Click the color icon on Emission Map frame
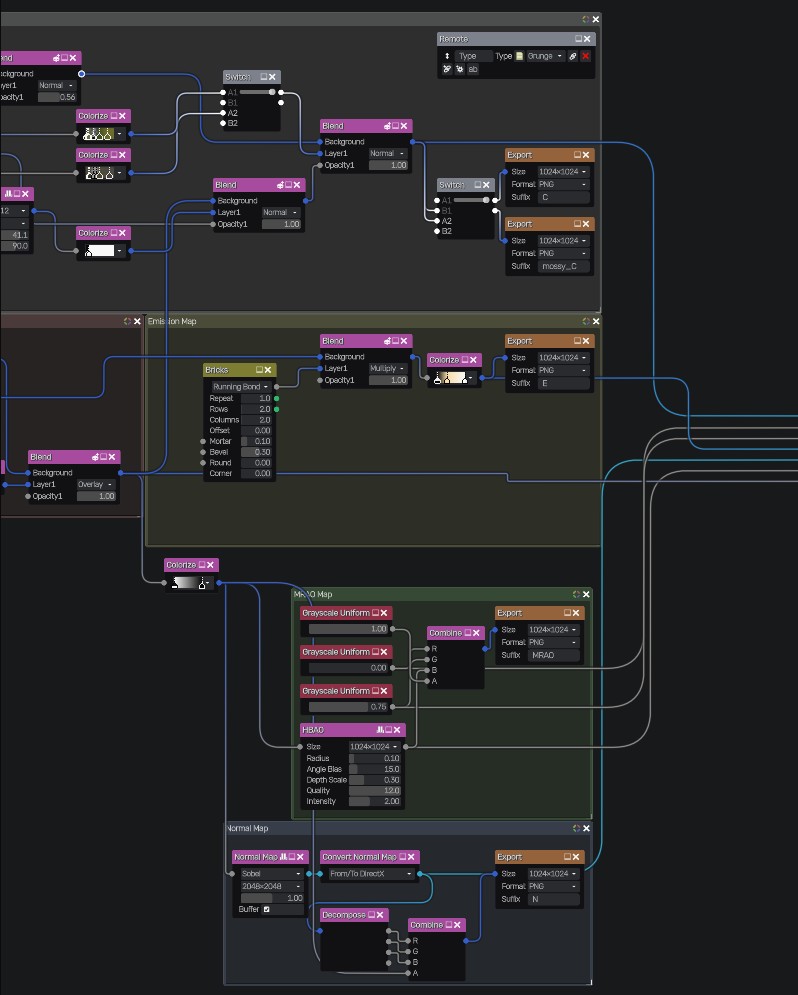This screenshot has height=995, width=798. click(x=585, y=321)
